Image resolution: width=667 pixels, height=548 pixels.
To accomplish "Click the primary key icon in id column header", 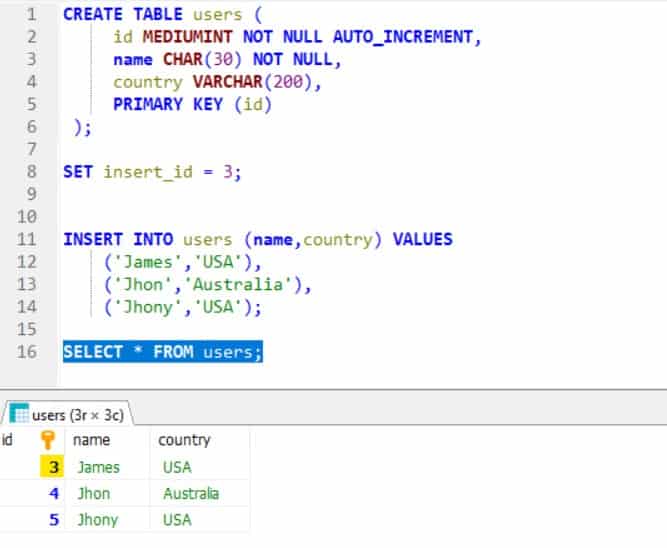I will 48,440.
